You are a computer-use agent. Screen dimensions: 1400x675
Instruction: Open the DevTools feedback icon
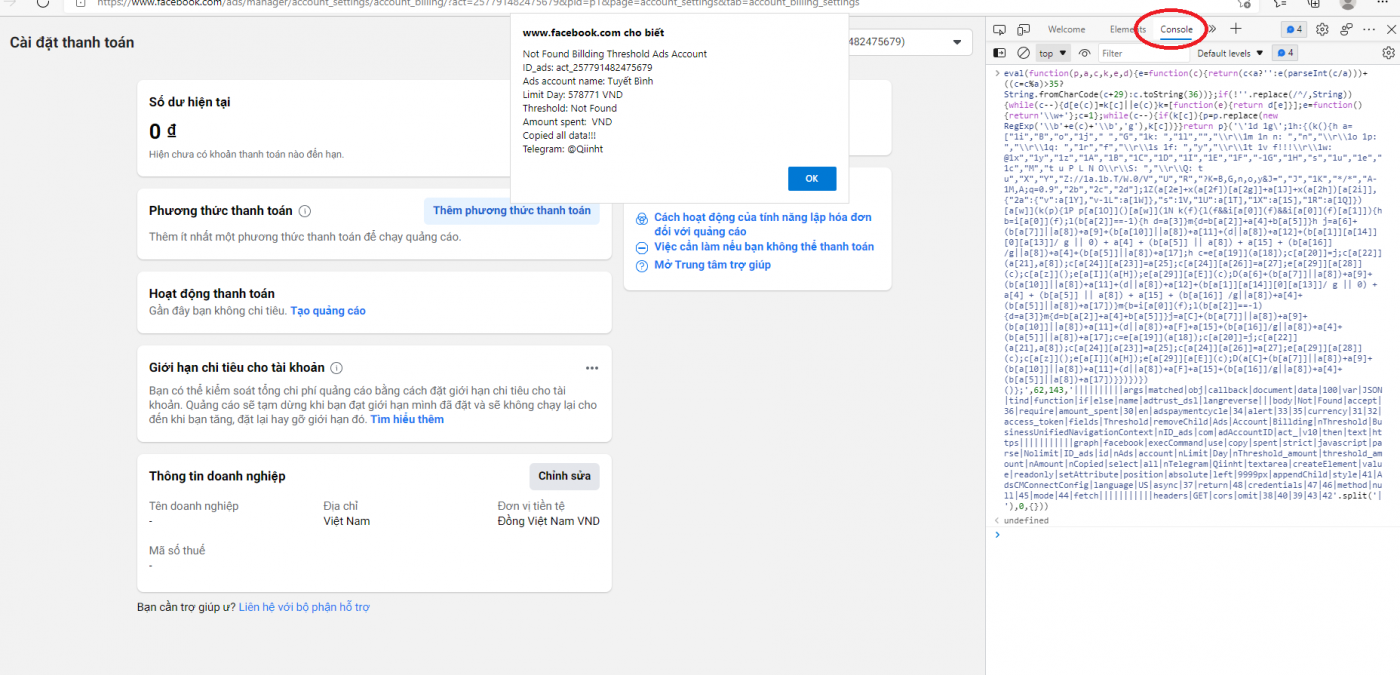click(1346, 30)
